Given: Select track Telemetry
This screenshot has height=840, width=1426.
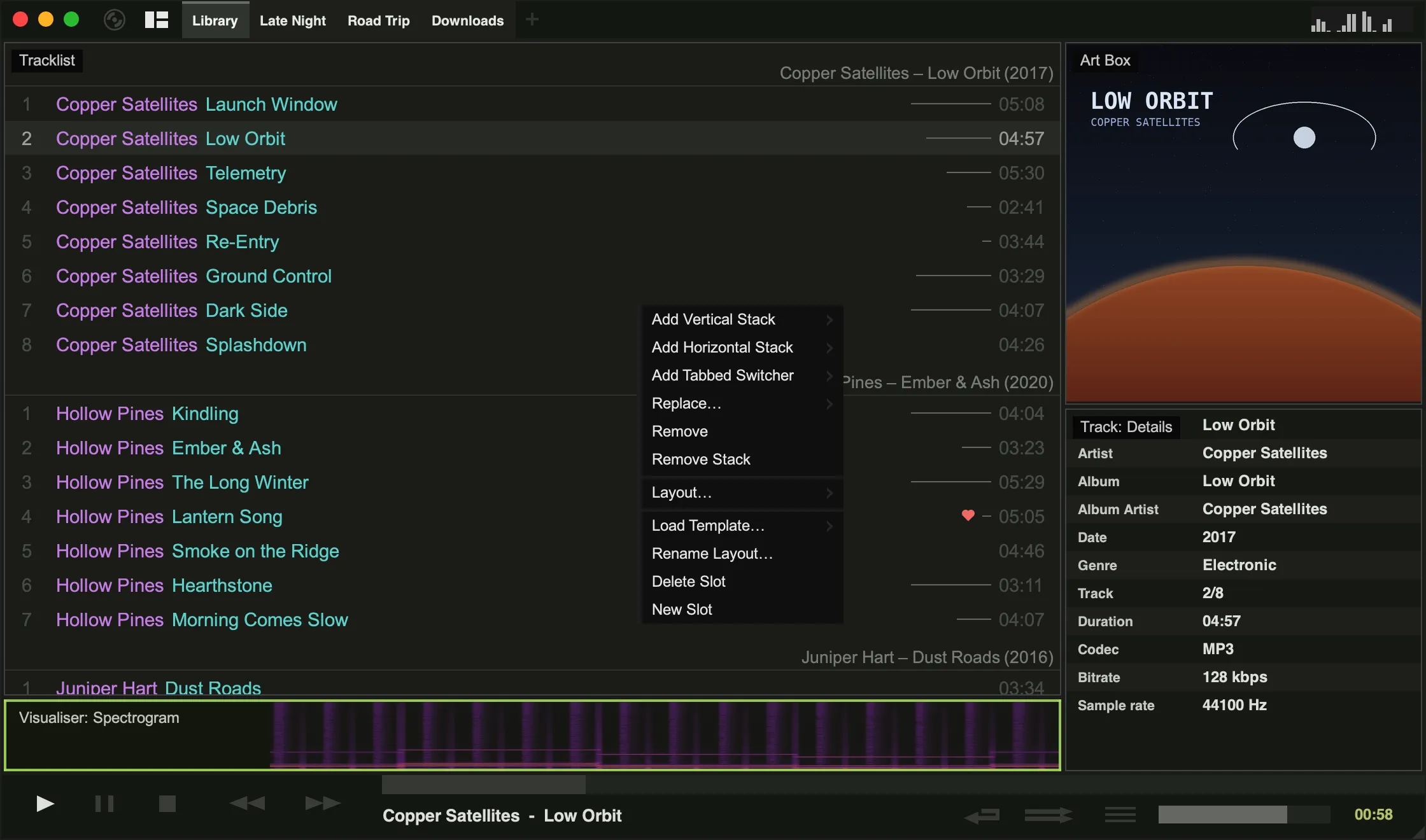Looking at the screenshot, I should pyautogui.click(x=532, y=173).
